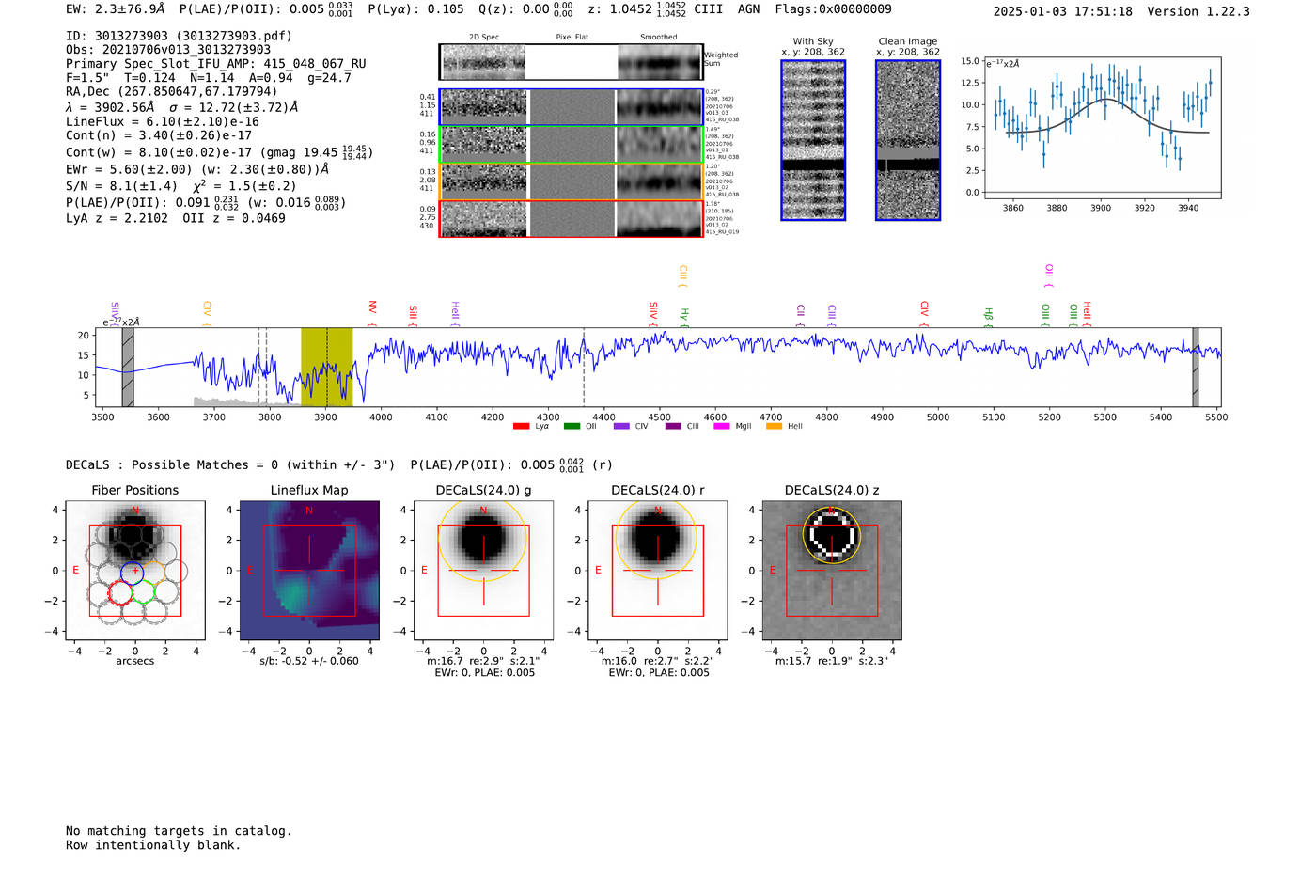Click the m:16.7 re:2.9" caption

(483, 661)
